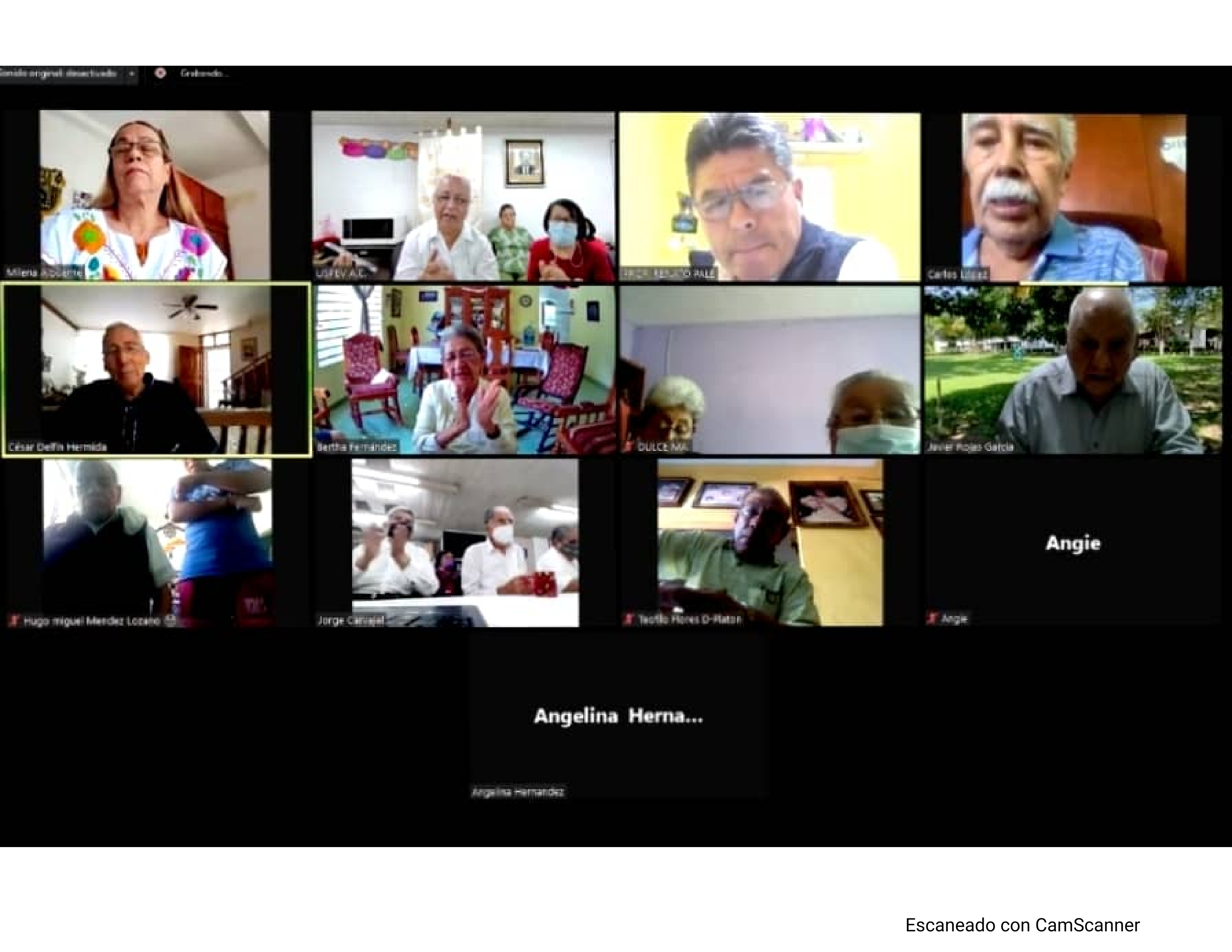The height and width of the screenshot is (952, 1232).
Task: Click the red recording indicator icon
Action: 160,73
